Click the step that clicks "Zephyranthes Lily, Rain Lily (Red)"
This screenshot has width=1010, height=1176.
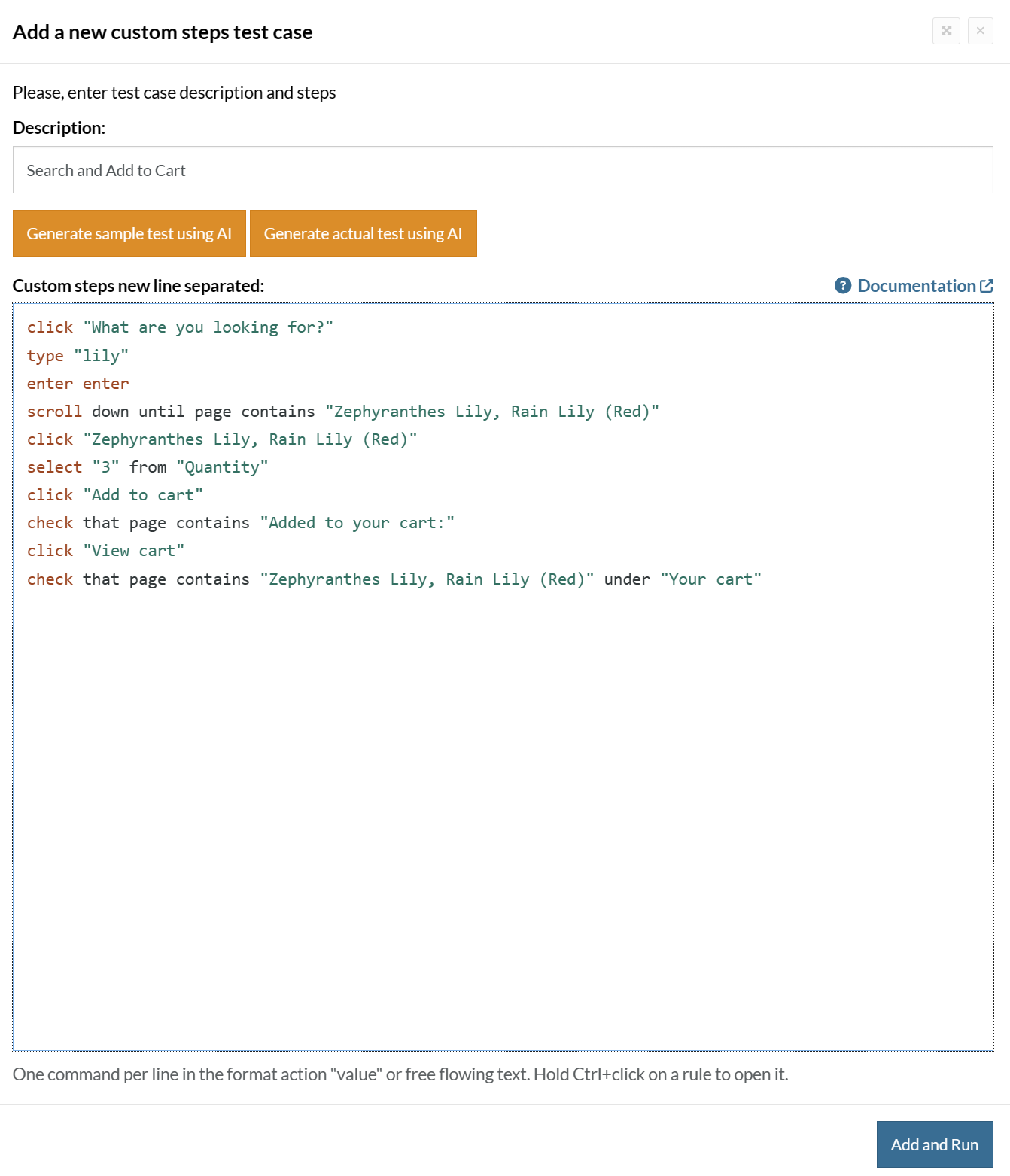222,439
